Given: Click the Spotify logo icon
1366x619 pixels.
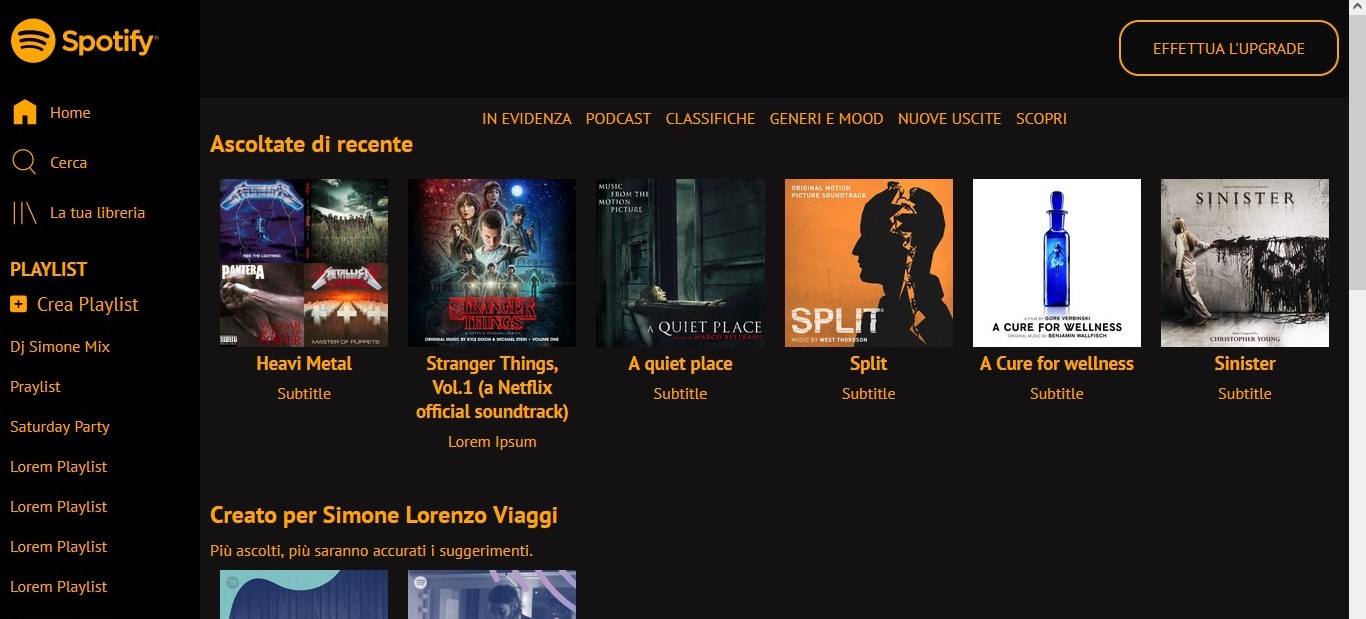Looking at the screenshot, I should tap(33, 41).
